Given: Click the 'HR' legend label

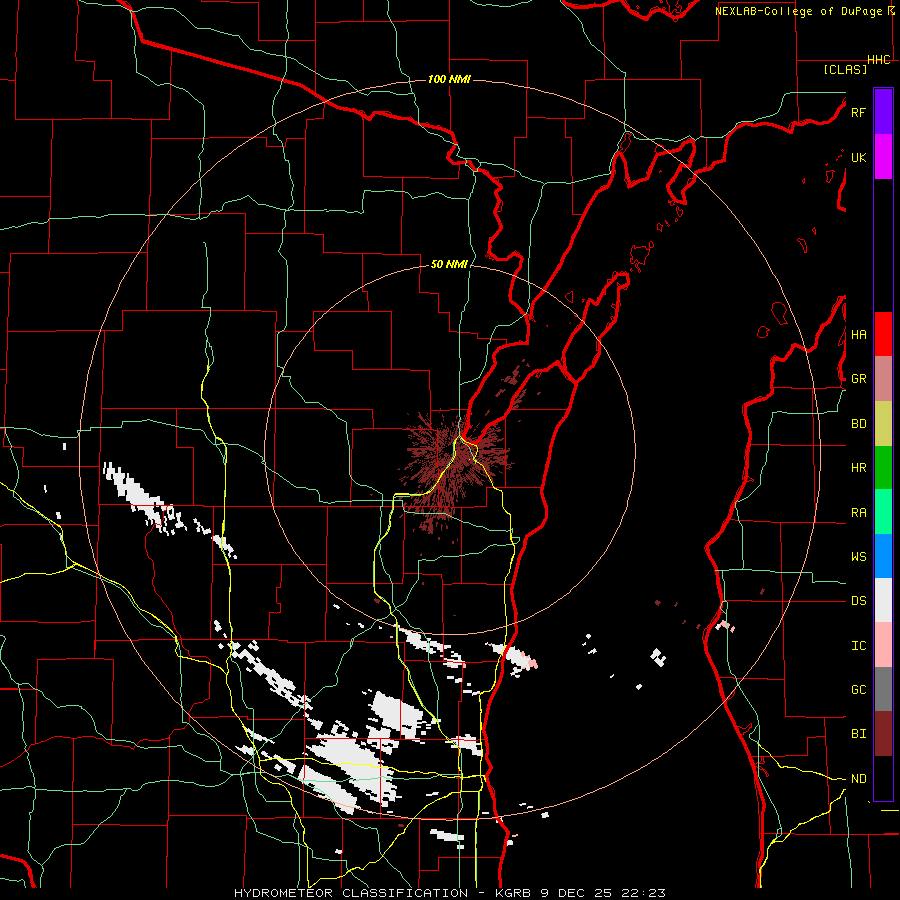Looking at the screenshot, I should [x=858, y=468].
